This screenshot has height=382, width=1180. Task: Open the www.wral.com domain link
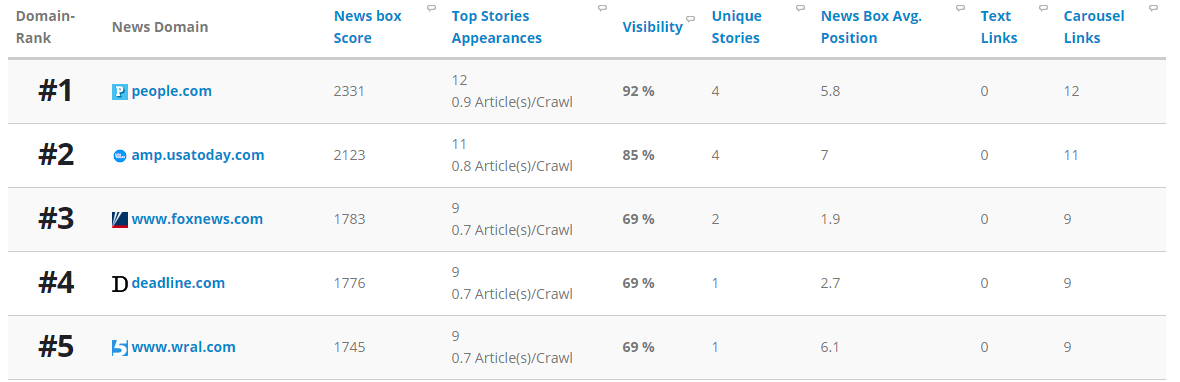184,347
